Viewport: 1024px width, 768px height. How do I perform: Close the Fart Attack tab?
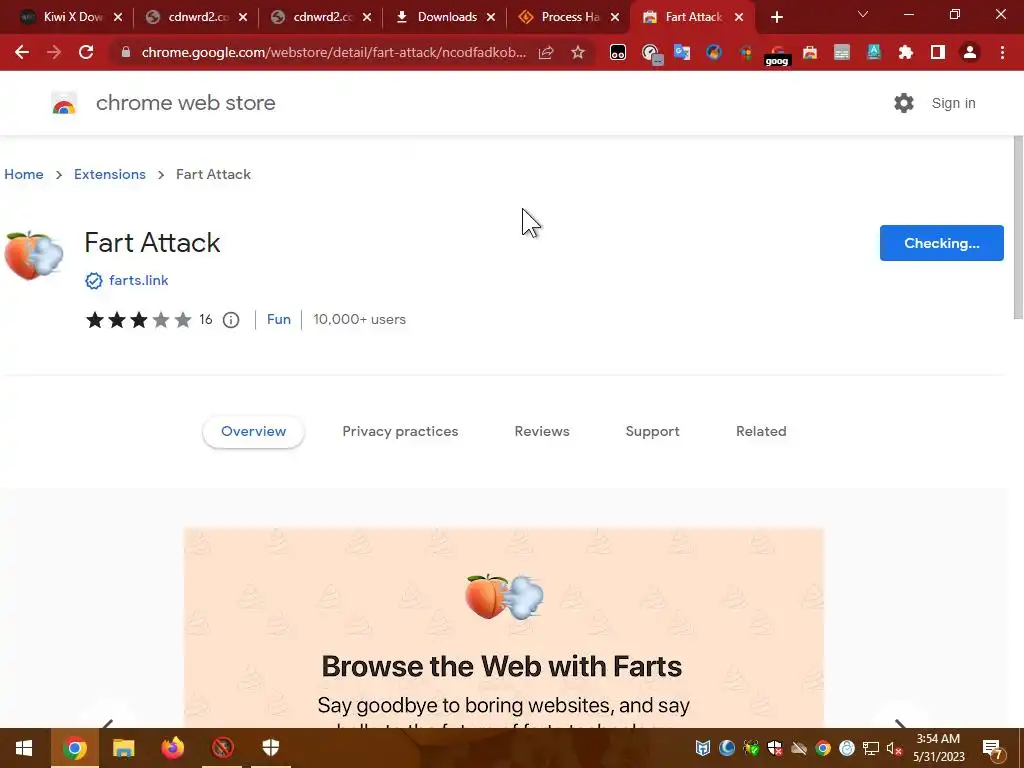739,18
